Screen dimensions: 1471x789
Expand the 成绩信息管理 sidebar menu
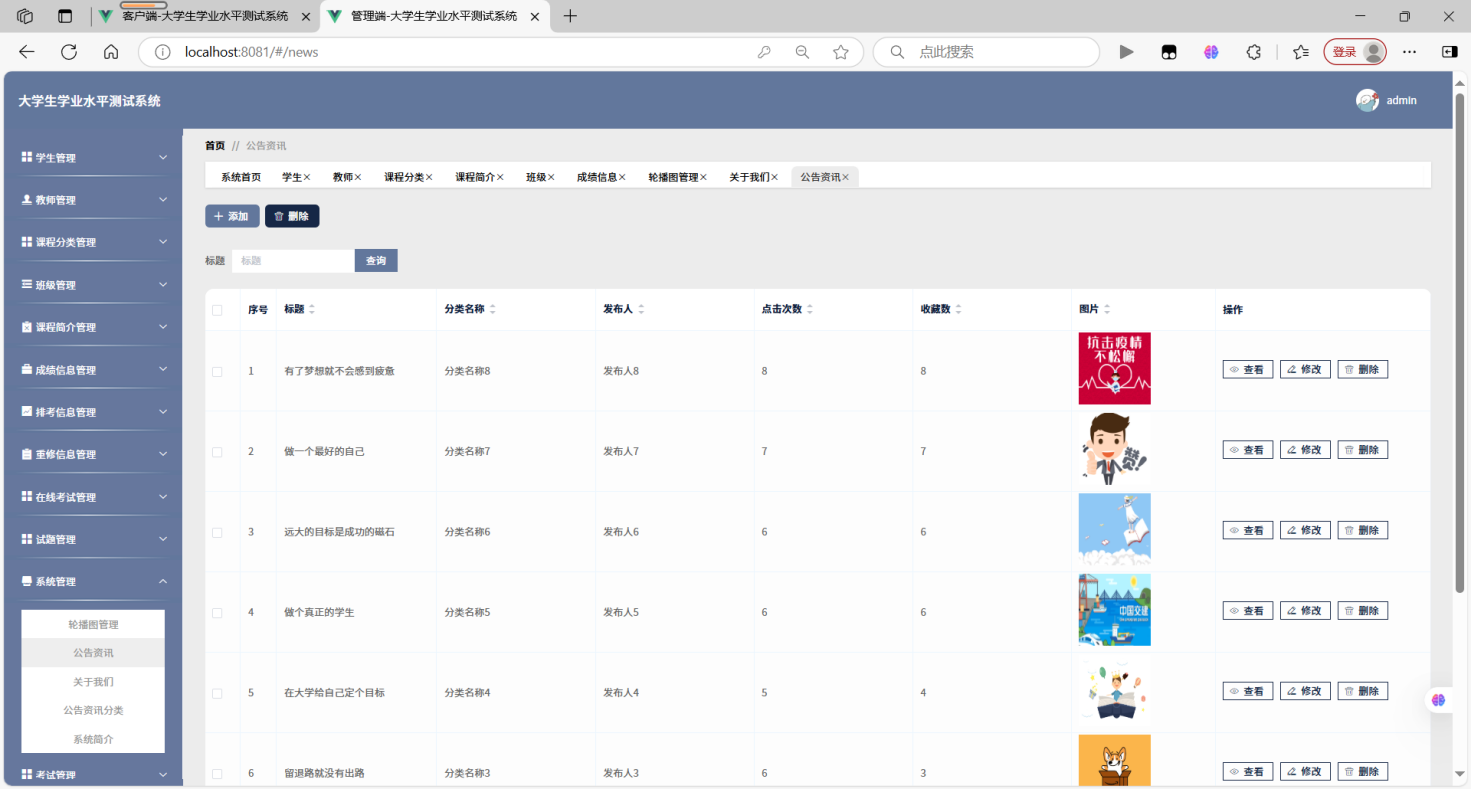pyautogui.click(x=94, y=370)
